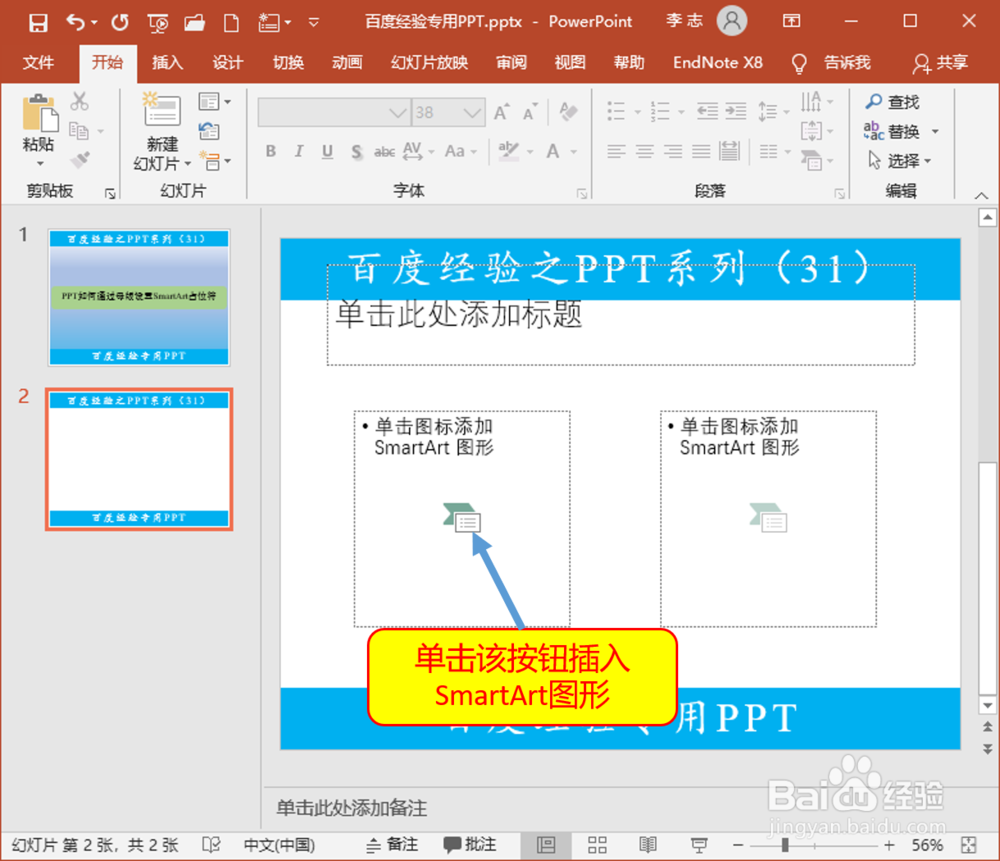Toggle Italic formatting
This screenshot has height=861, width=1000.
(298, 151)
